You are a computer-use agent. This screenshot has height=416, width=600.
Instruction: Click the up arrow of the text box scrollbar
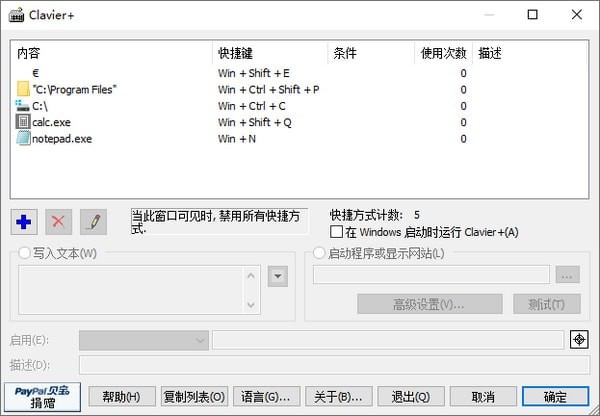point(251,276)
